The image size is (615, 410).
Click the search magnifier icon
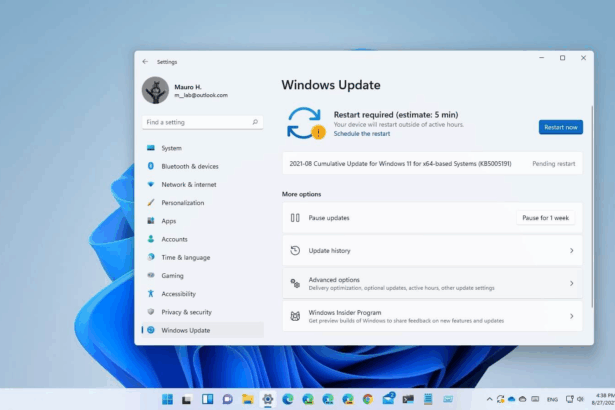[x=255, y=122]
